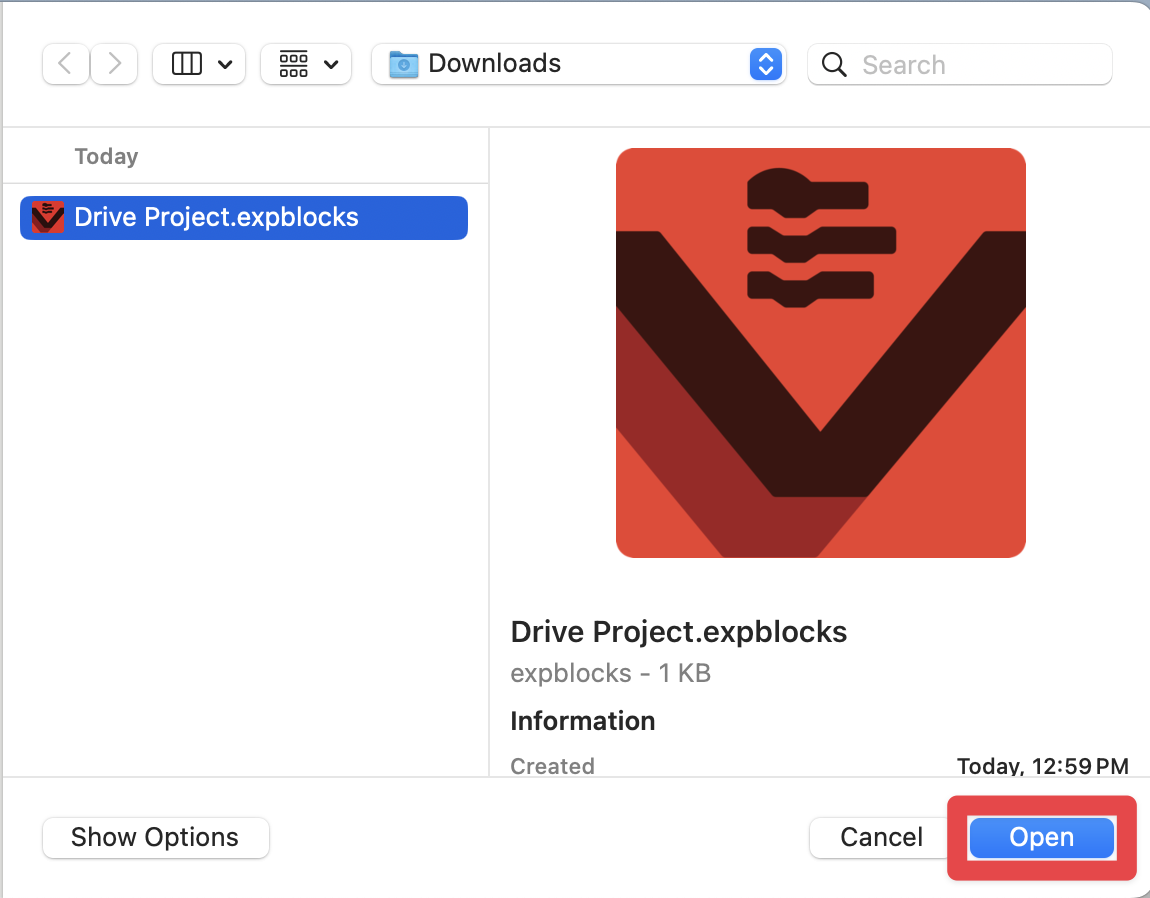Click the search magnifier icon

tap(833, 64)
